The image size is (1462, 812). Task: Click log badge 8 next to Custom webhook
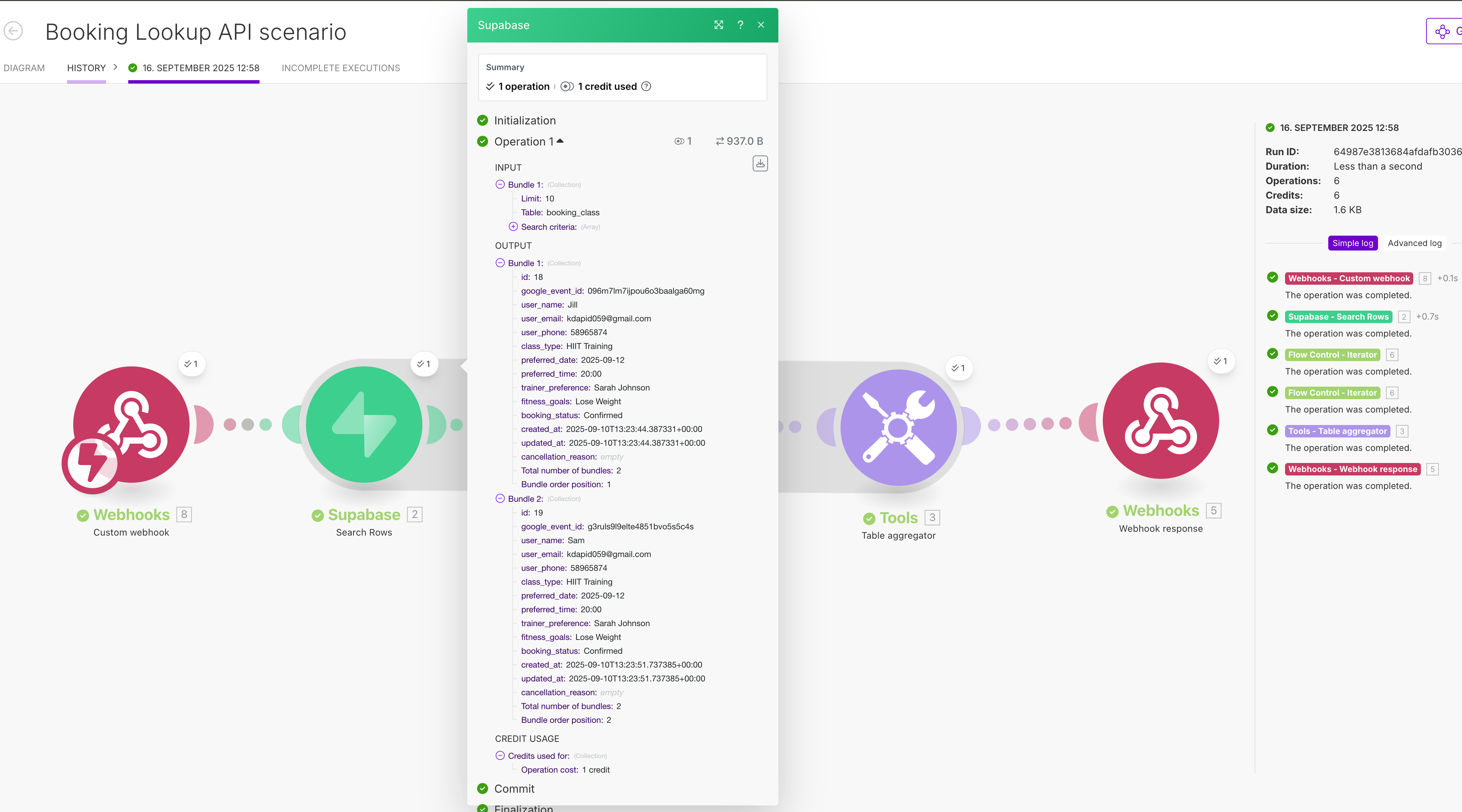(1425, 278)
